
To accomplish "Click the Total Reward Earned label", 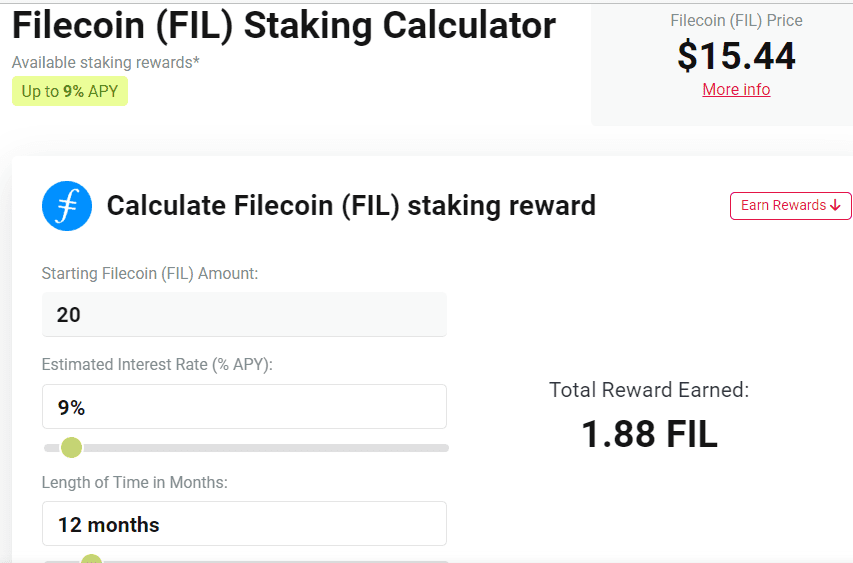I will coord(649,390).
